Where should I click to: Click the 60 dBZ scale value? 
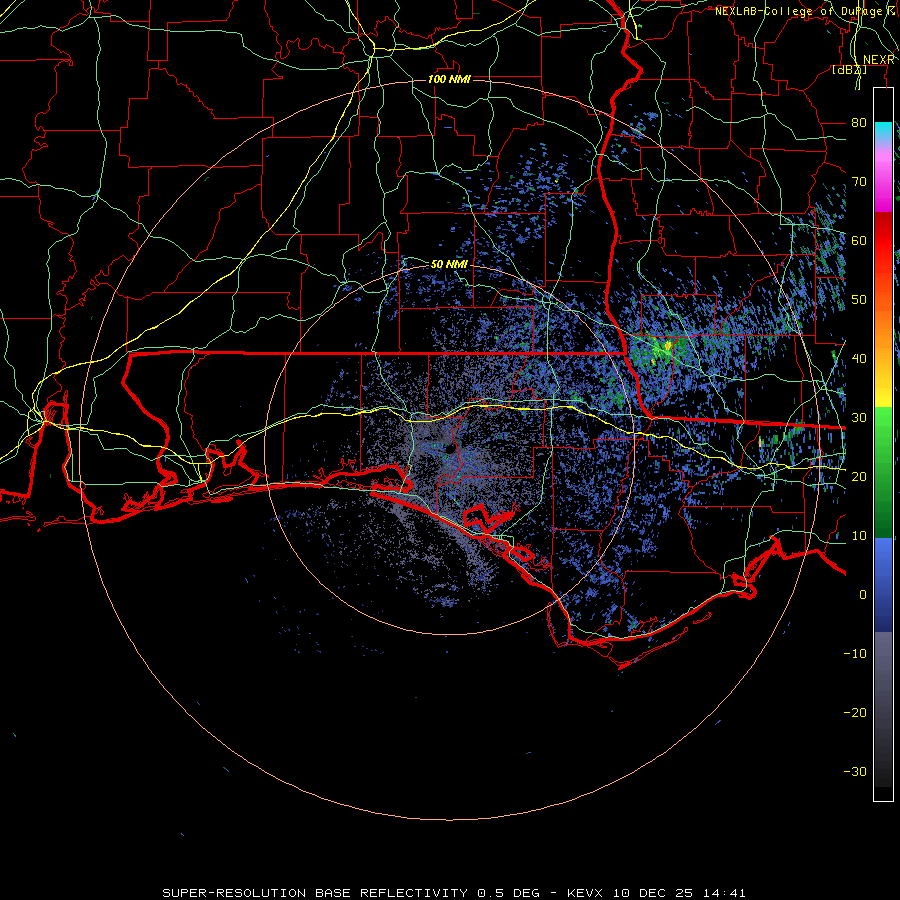[x=859, y=240]
